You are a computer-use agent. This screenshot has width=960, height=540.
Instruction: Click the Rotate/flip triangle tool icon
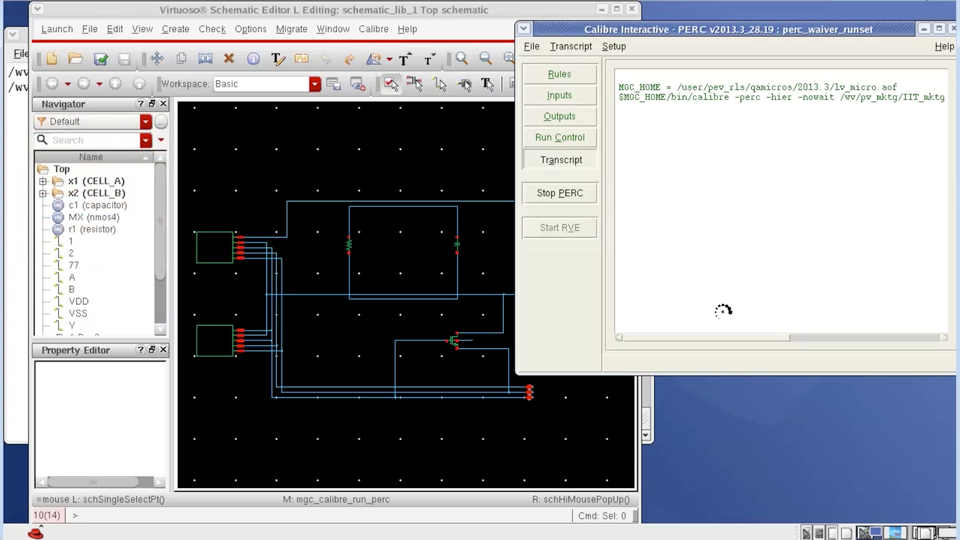pyautogui.click(x=373, y=59)
